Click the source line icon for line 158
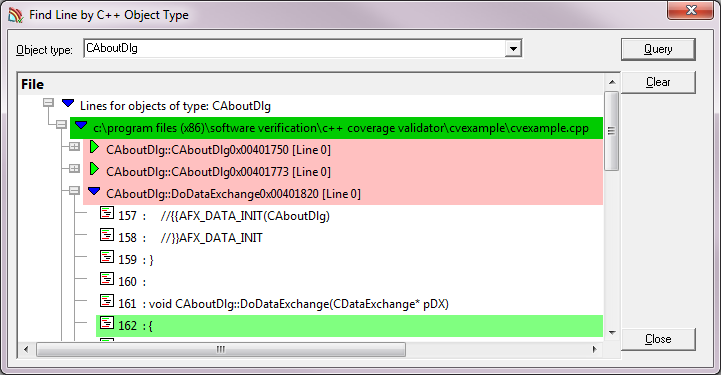This screenshot has height=375, width=721. (x=107, y=235)
